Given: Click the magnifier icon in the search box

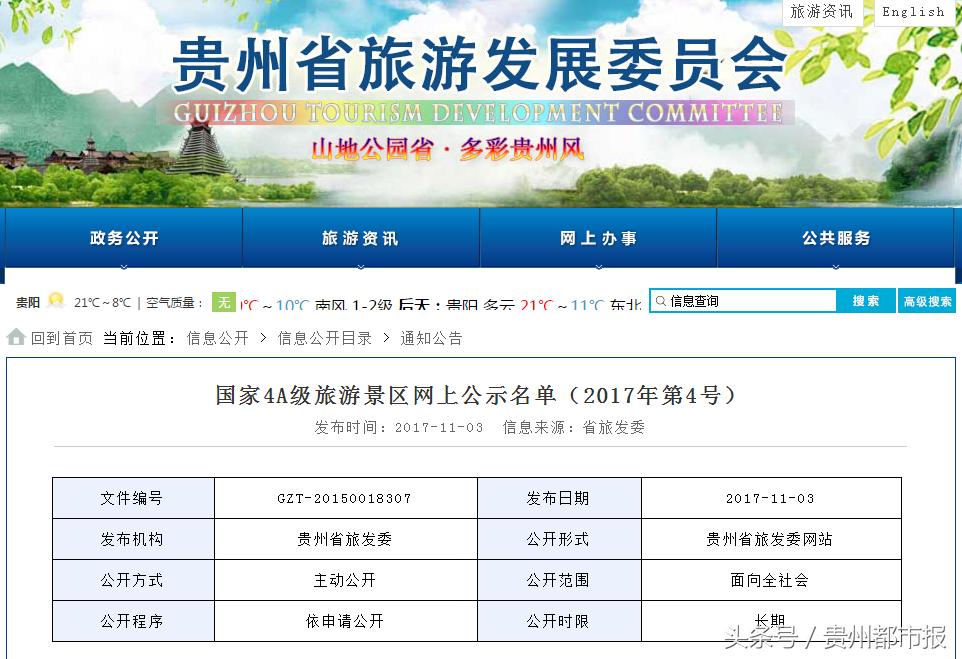Looking at the screenshot, I should point(661,300).
